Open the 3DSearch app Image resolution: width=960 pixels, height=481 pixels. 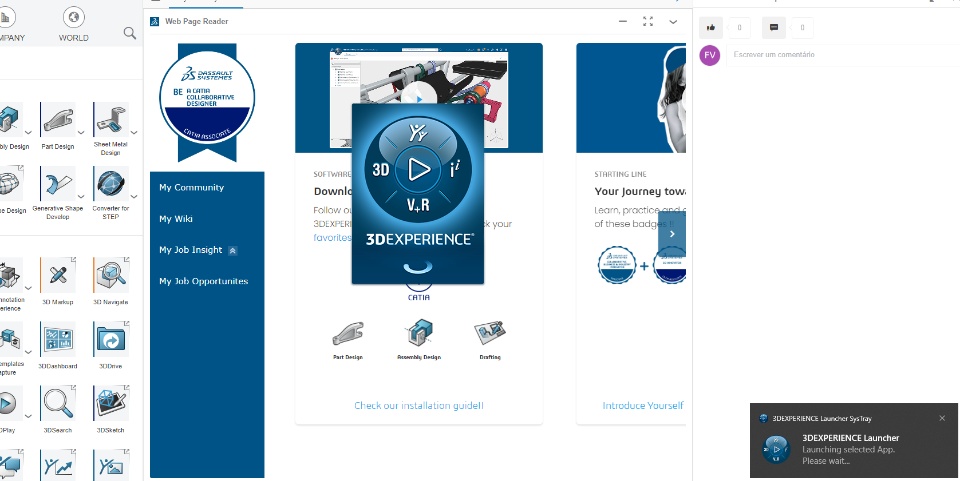pyautogui.click(x=58, y=404)
